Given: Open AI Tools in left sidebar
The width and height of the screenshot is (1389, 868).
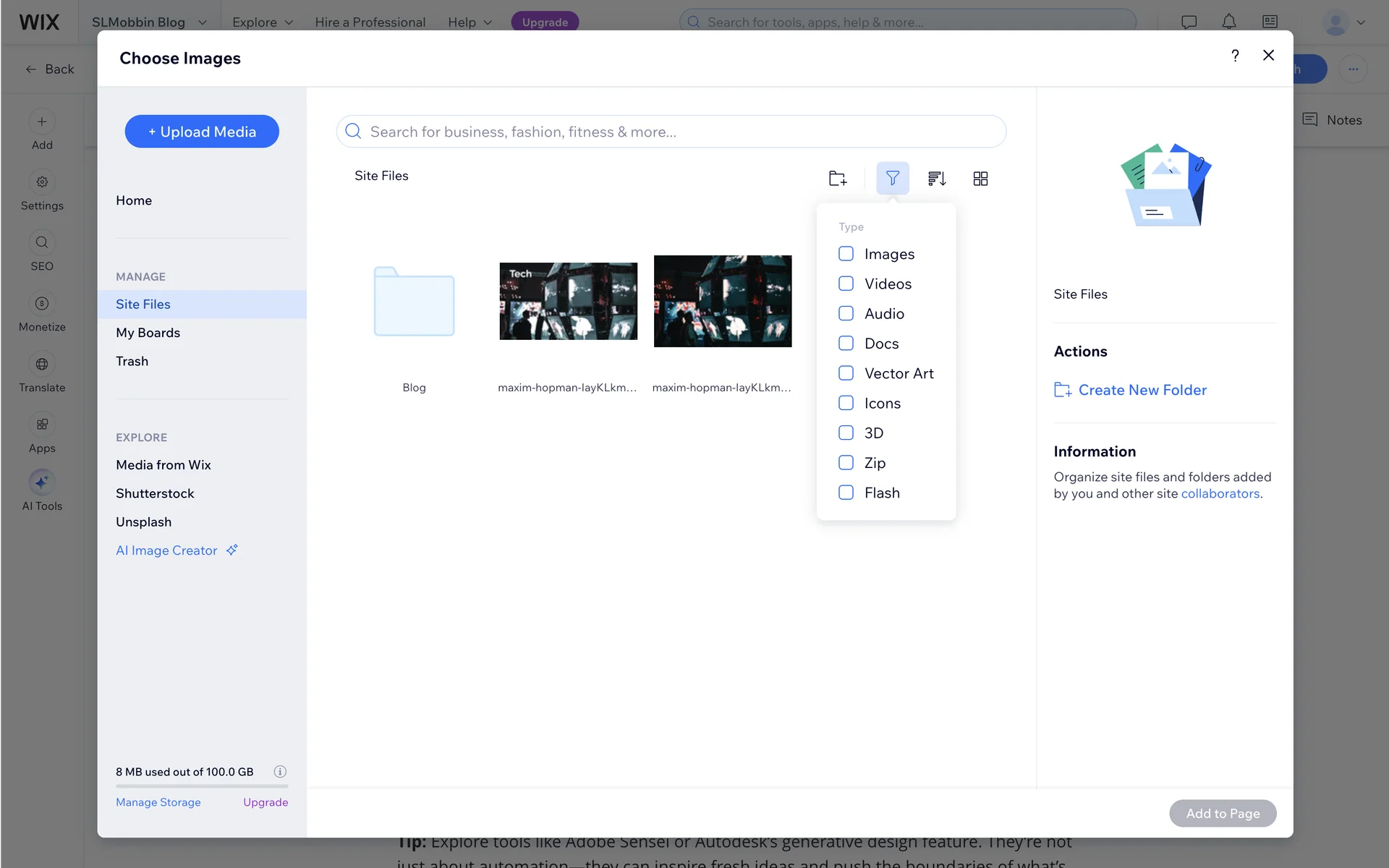Looking at the screenshot, I should pyautogui.click(x=42, y=490).
